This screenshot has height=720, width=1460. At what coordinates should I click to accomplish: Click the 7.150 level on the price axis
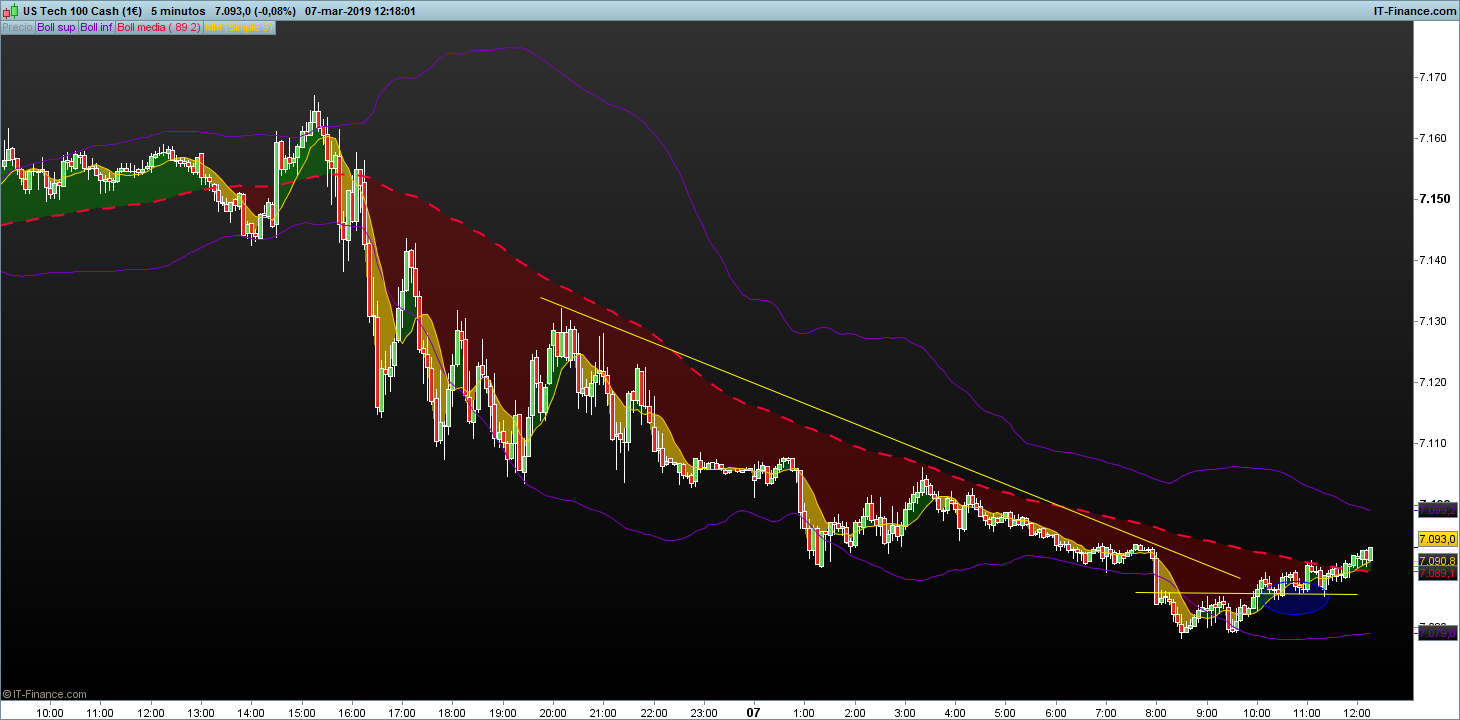(x=1434, y=199)
